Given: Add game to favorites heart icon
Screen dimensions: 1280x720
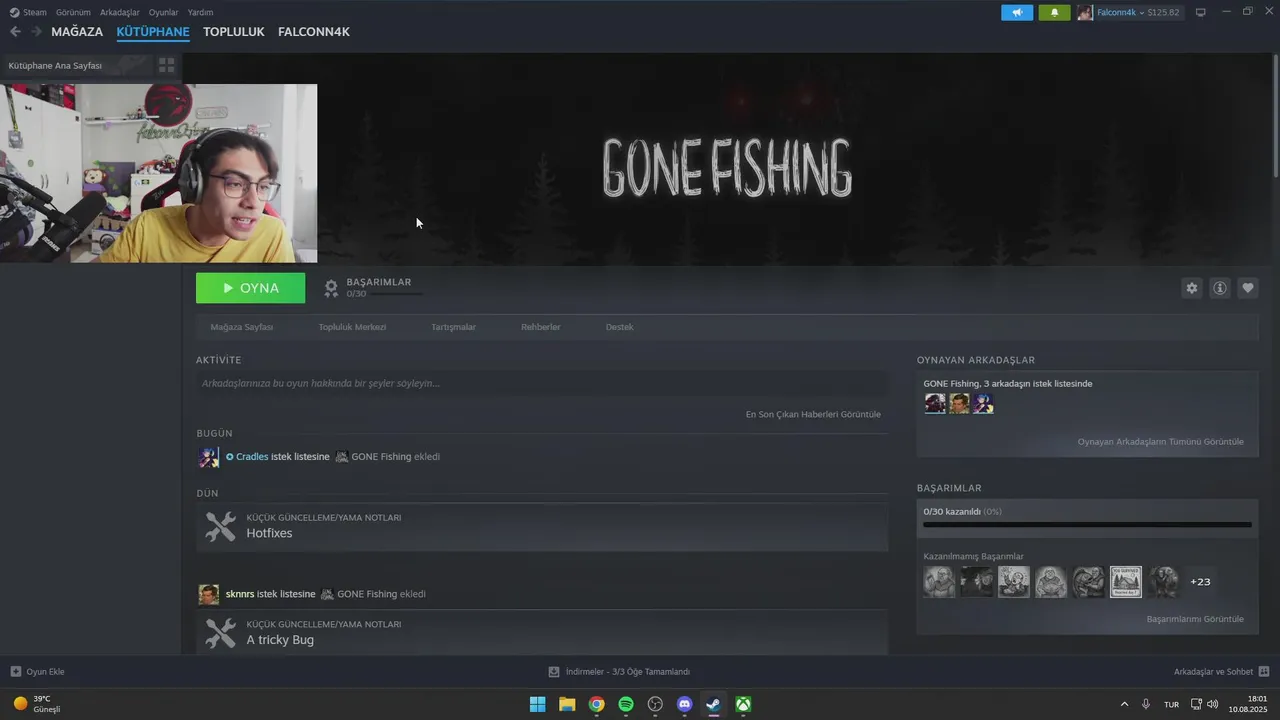Looking at the screenshot, I should point(1248,288).
